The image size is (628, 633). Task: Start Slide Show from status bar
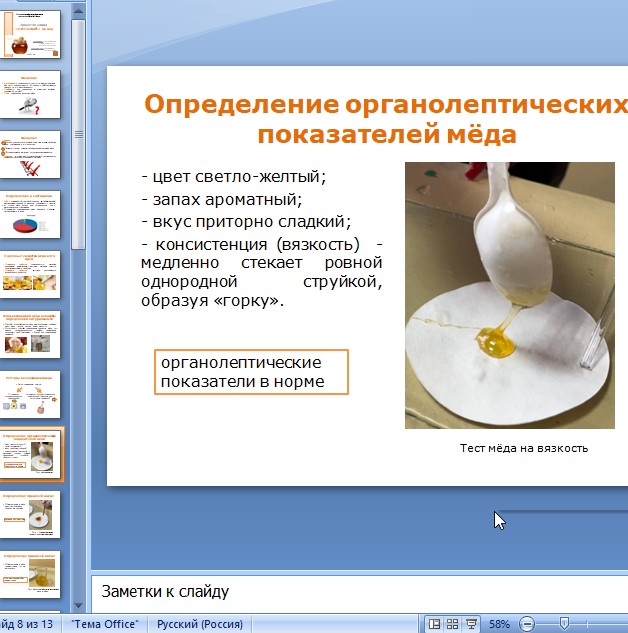click(x=471, y=624)
